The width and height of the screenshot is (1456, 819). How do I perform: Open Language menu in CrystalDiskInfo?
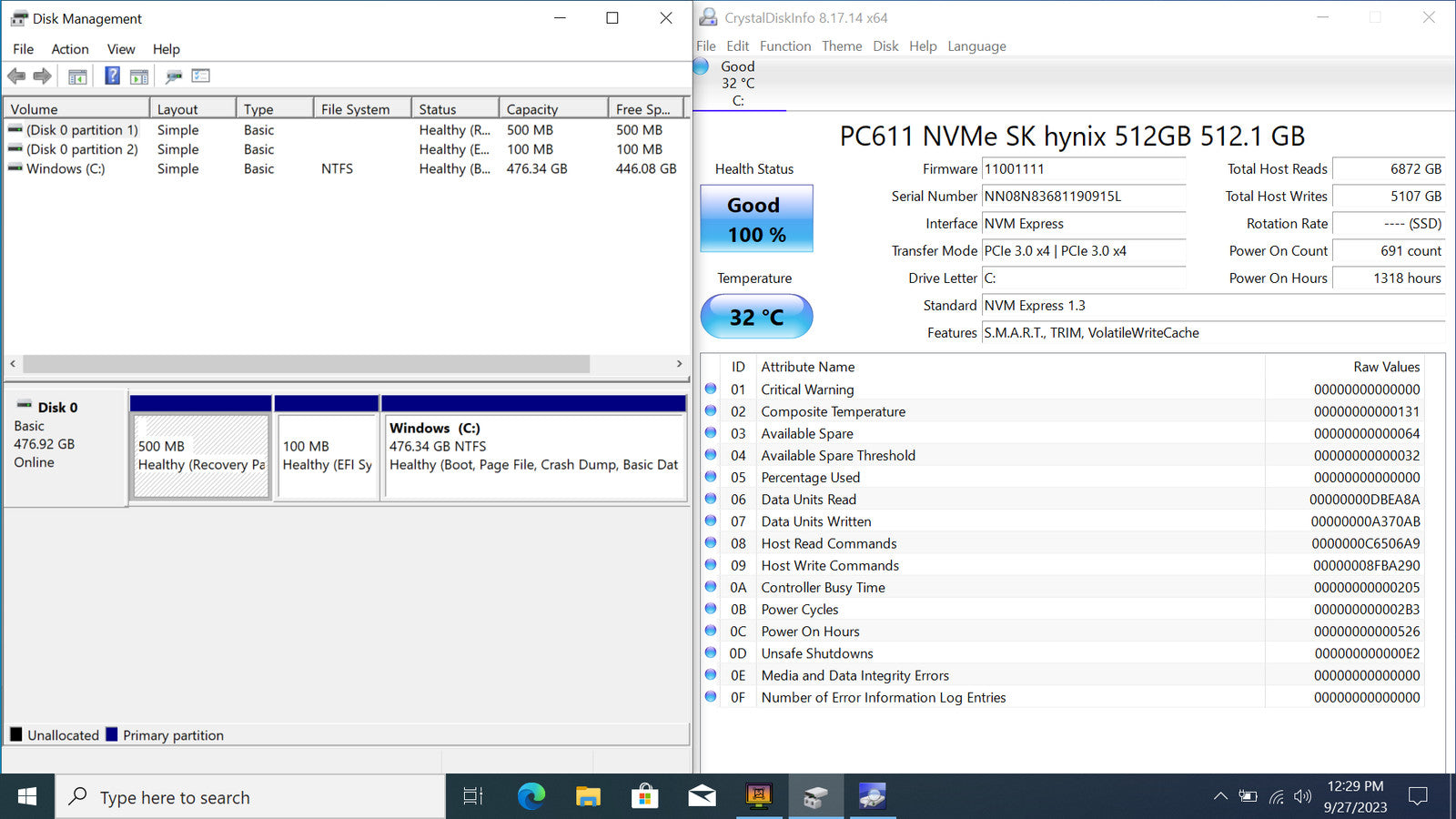[976, 46]
